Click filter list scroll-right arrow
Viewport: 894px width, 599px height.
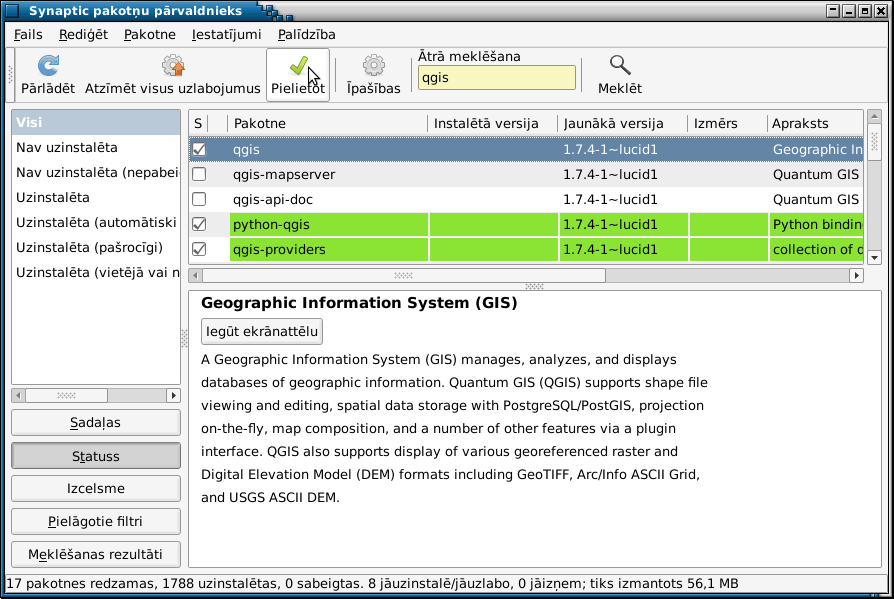tap(173, 396)
